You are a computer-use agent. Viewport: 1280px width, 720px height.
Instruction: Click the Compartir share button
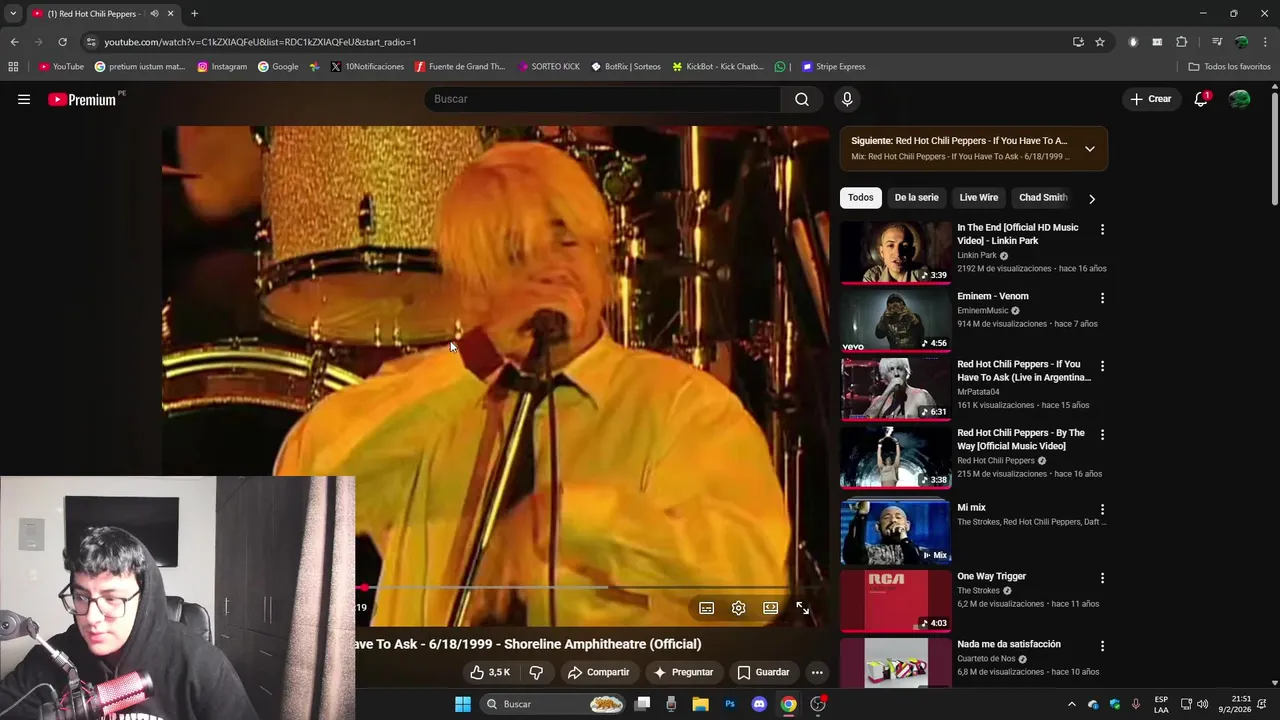point(598,672)
